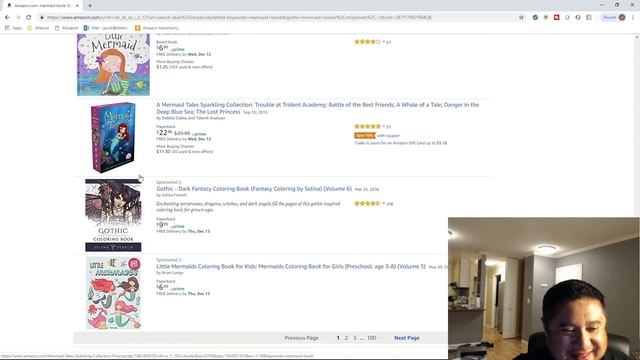Screen dimensions: 640x360
Task: Open the Chrome profile avatar button
Action: click(x=622, y=18)
